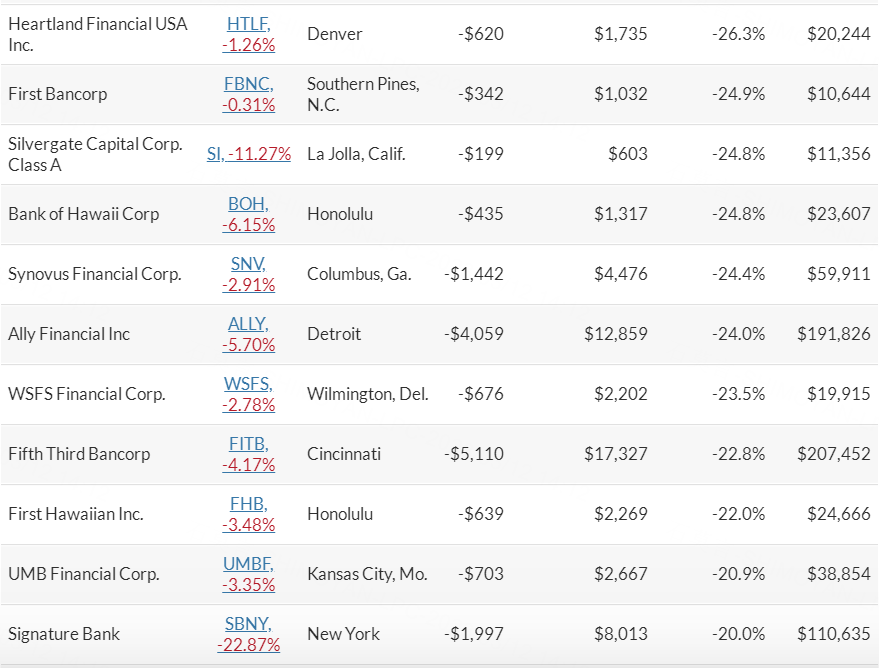
Task: Visit the FHB ticker link
Action: click(248, 504)
